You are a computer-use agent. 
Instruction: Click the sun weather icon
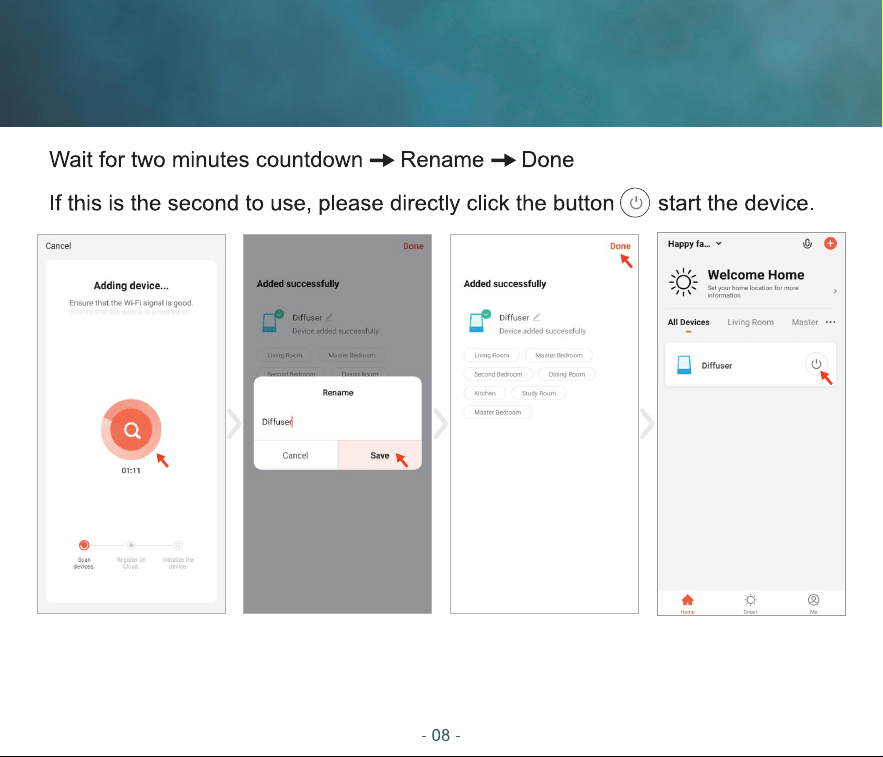point(683,282)
